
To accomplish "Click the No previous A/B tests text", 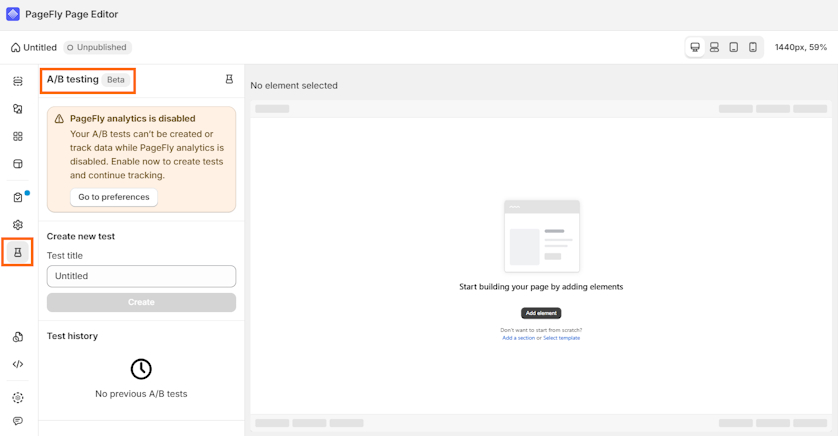I will coord(141,394).
